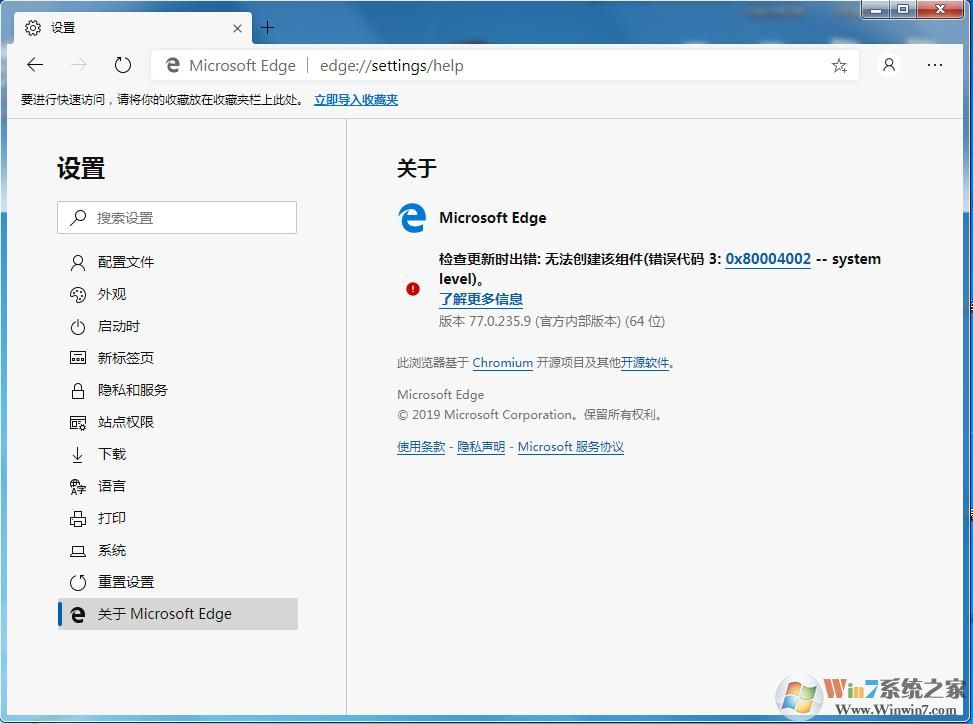Image resolution: width=973 pixels, height=724 pixels.
Task: Click the refresh page icon
Action: point(123,65)
